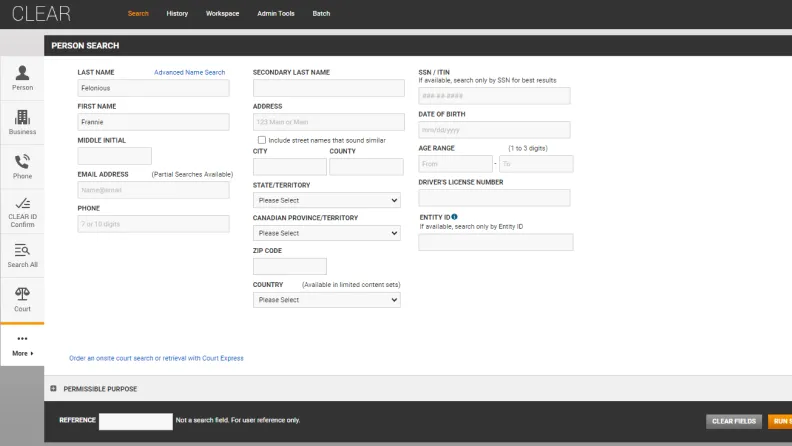Expand the Permissible Purpose section
792x446 pixels.
click(53, 388)
